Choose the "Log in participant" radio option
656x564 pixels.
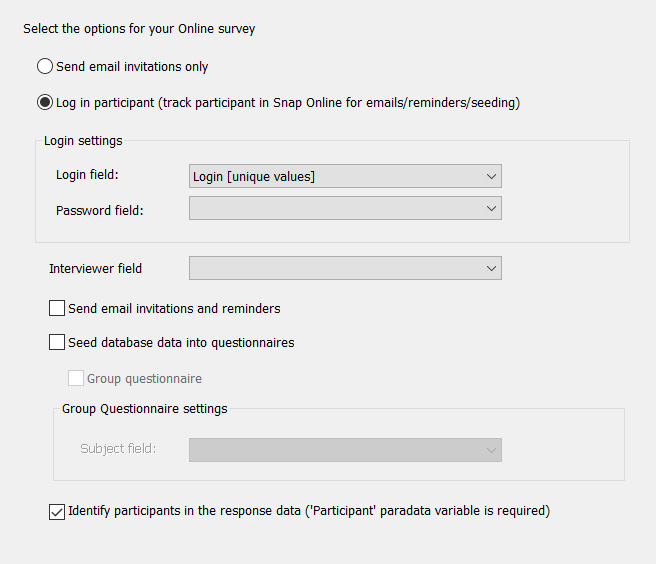[45, 102]
